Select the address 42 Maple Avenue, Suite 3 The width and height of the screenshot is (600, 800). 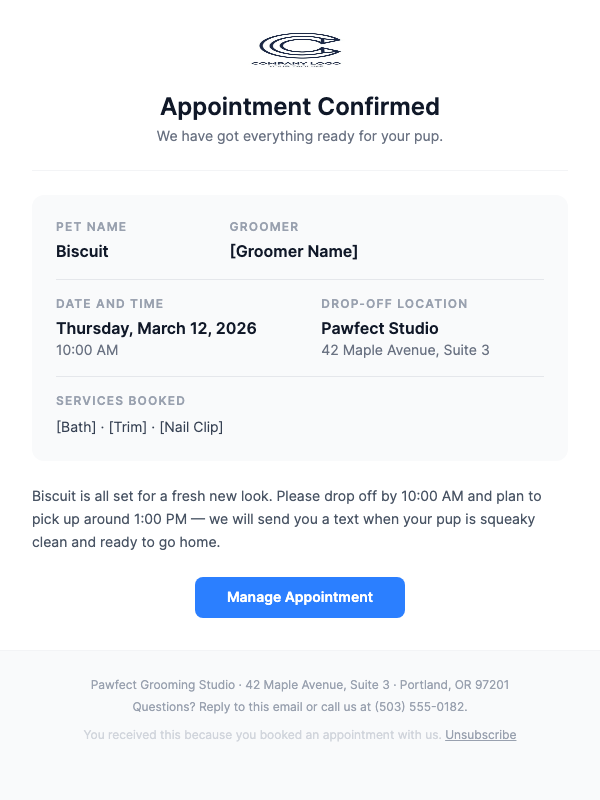click(x=405, y=350)
